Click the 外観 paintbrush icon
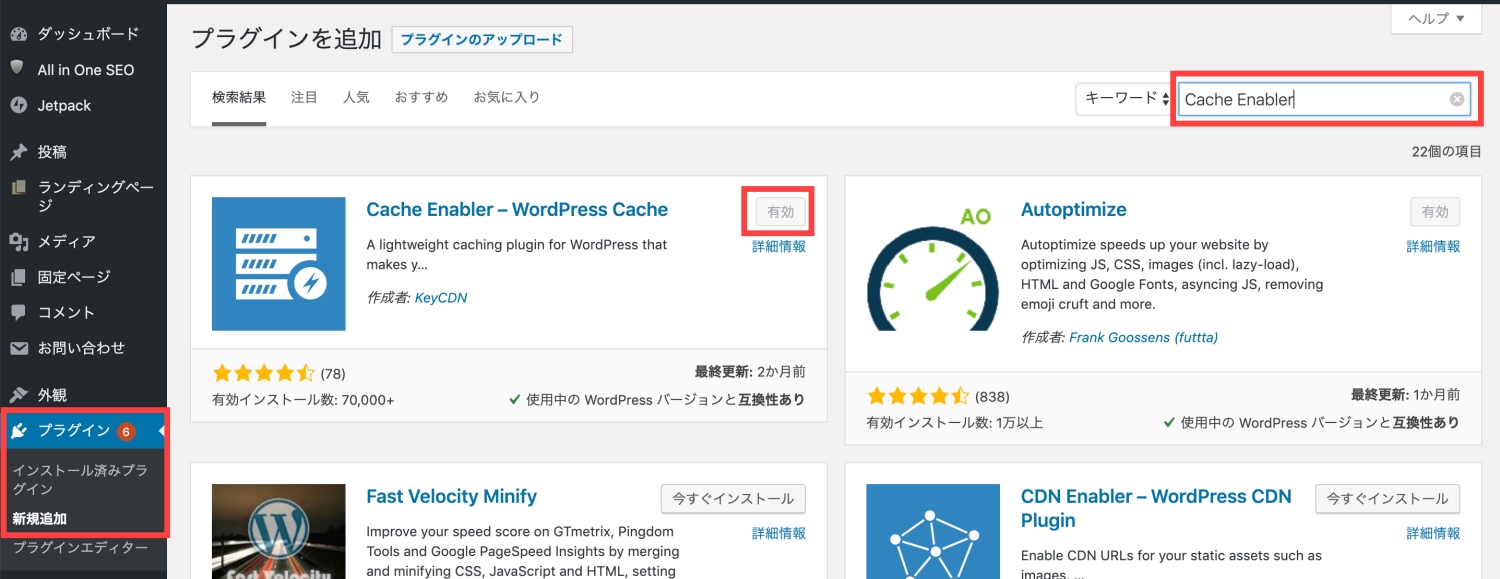The height and width of the screenshot is (579, 1500). [18, 395]
